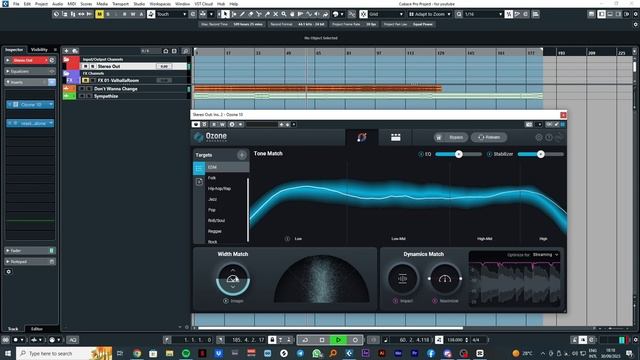Choose the Jazz target
This screenshot has width=640, height=360.
(212, 199)
